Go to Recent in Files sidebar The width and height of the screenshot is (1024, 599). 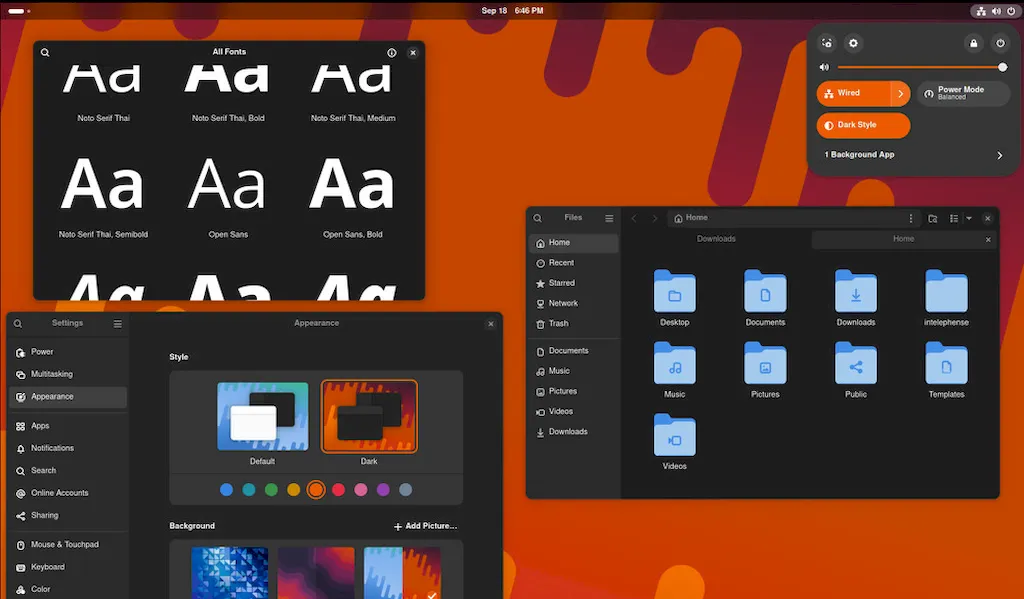573,263
